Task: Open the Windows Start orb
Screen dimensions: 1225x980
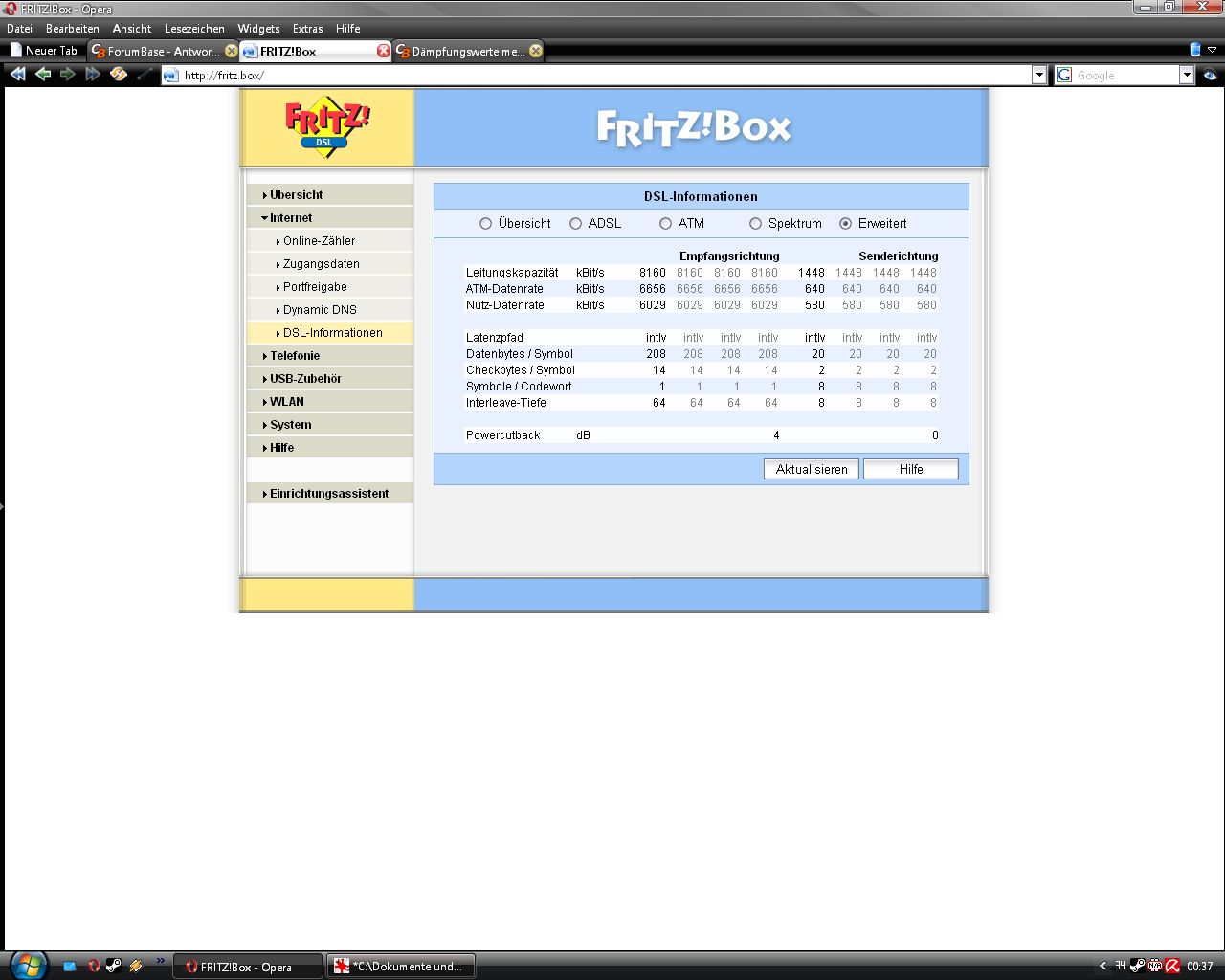Action: [28, 965]
